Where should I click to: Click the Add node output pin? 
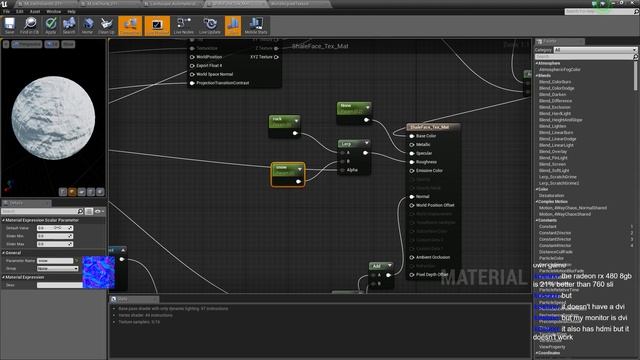(388, 275)
